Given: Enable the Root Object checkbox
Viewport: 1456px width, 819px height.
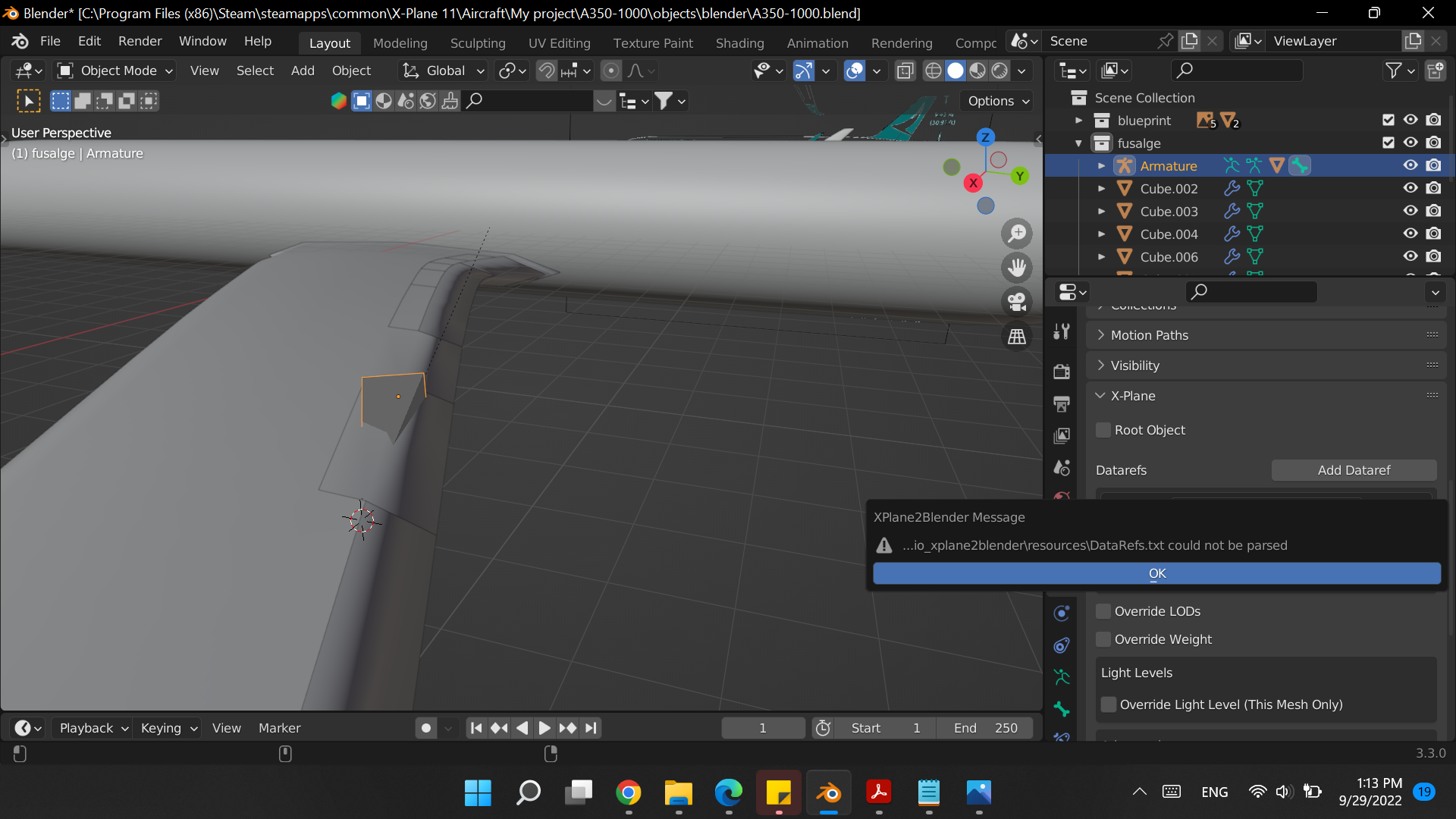Looking at the screenshot, I should click(x=1103, y=430).
